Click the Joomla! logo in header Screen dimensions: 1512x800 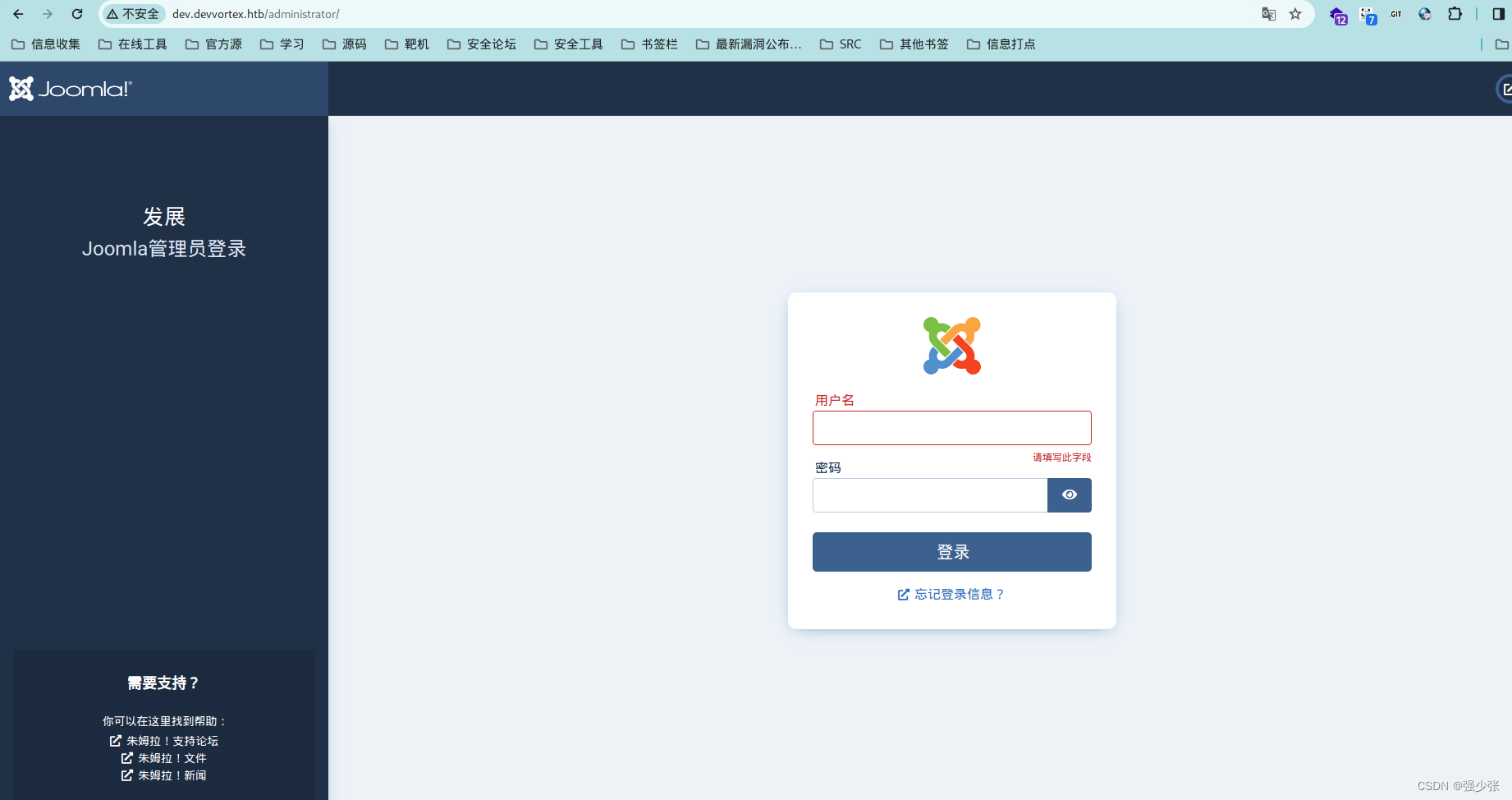[71, 89]
